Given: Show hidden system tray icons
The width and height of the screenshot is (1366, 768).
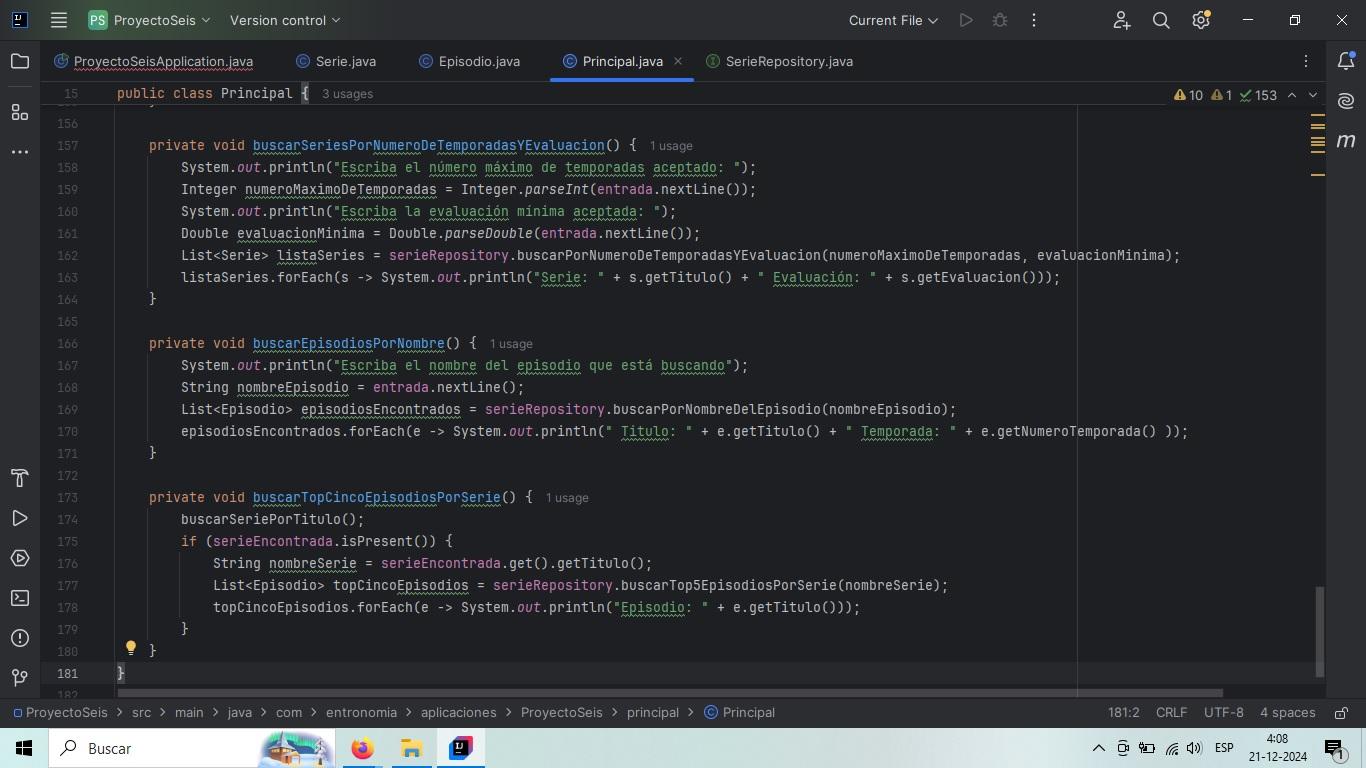Looking at the screenshot, I should pyautogui.click(x=1098, y=748).
